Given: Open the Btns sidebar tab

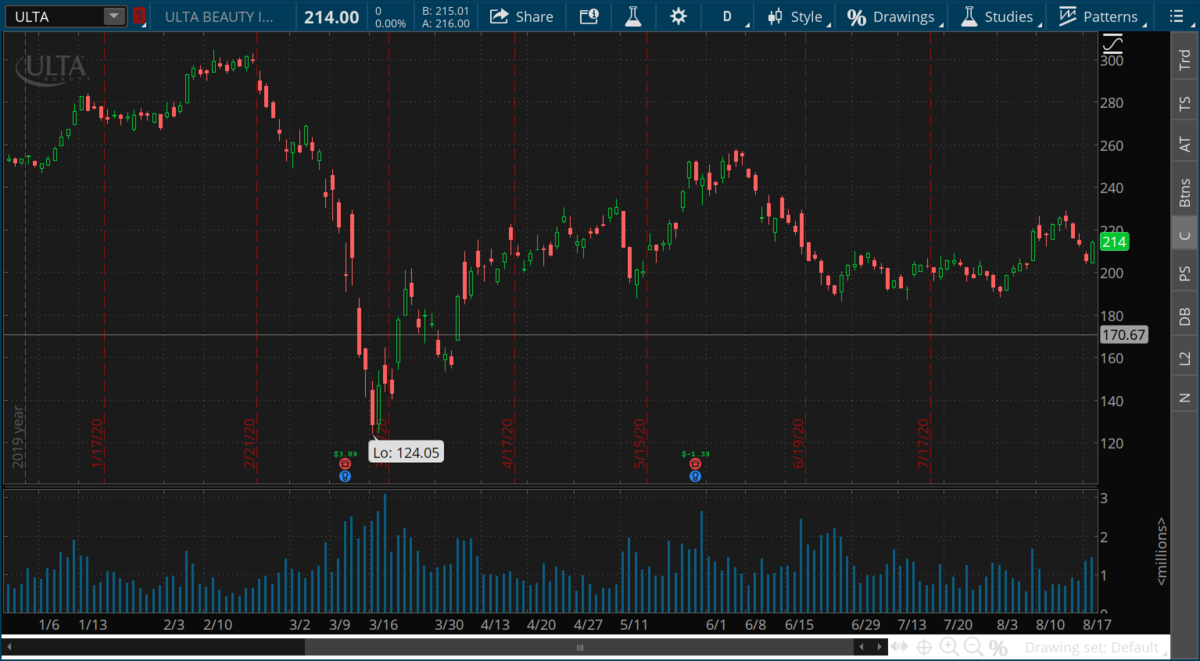Looking at the screenshot, I should (x=1185, y=191).
